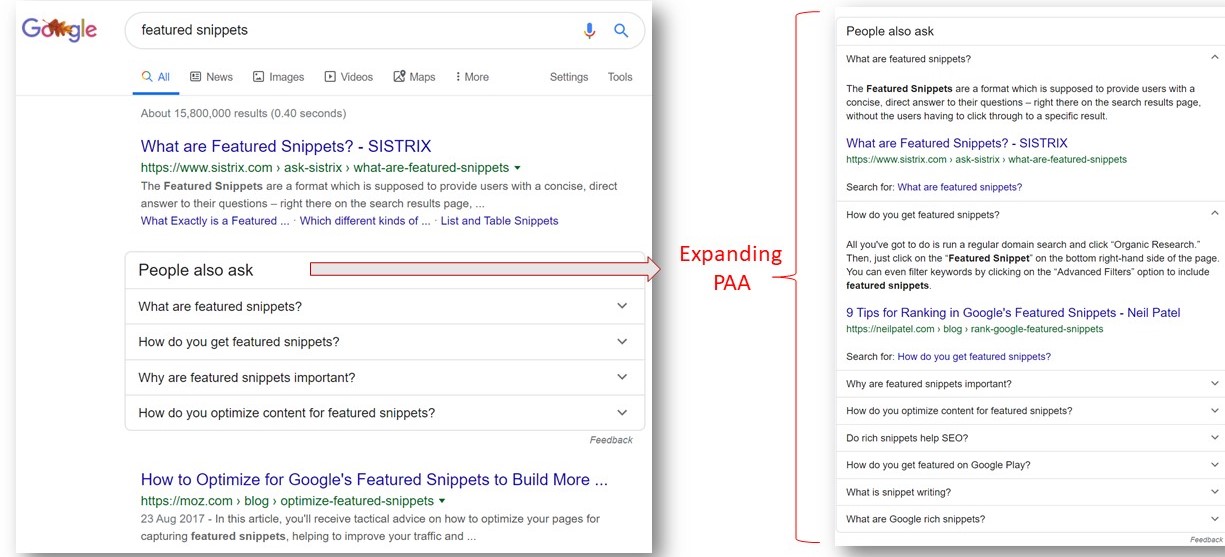Open the Videos search tab
This screenshot has height=557, width=1225.
pyautogui.click(x=348, y=77)
